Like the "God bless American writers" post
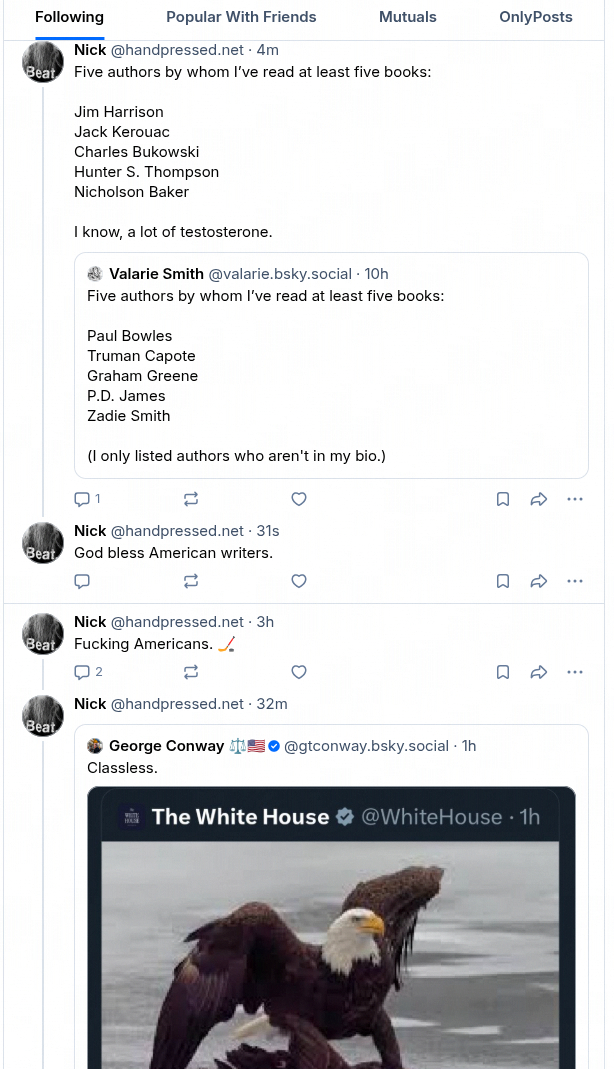This screenshot has width=614, height=1069. click(x=298, y=581)
